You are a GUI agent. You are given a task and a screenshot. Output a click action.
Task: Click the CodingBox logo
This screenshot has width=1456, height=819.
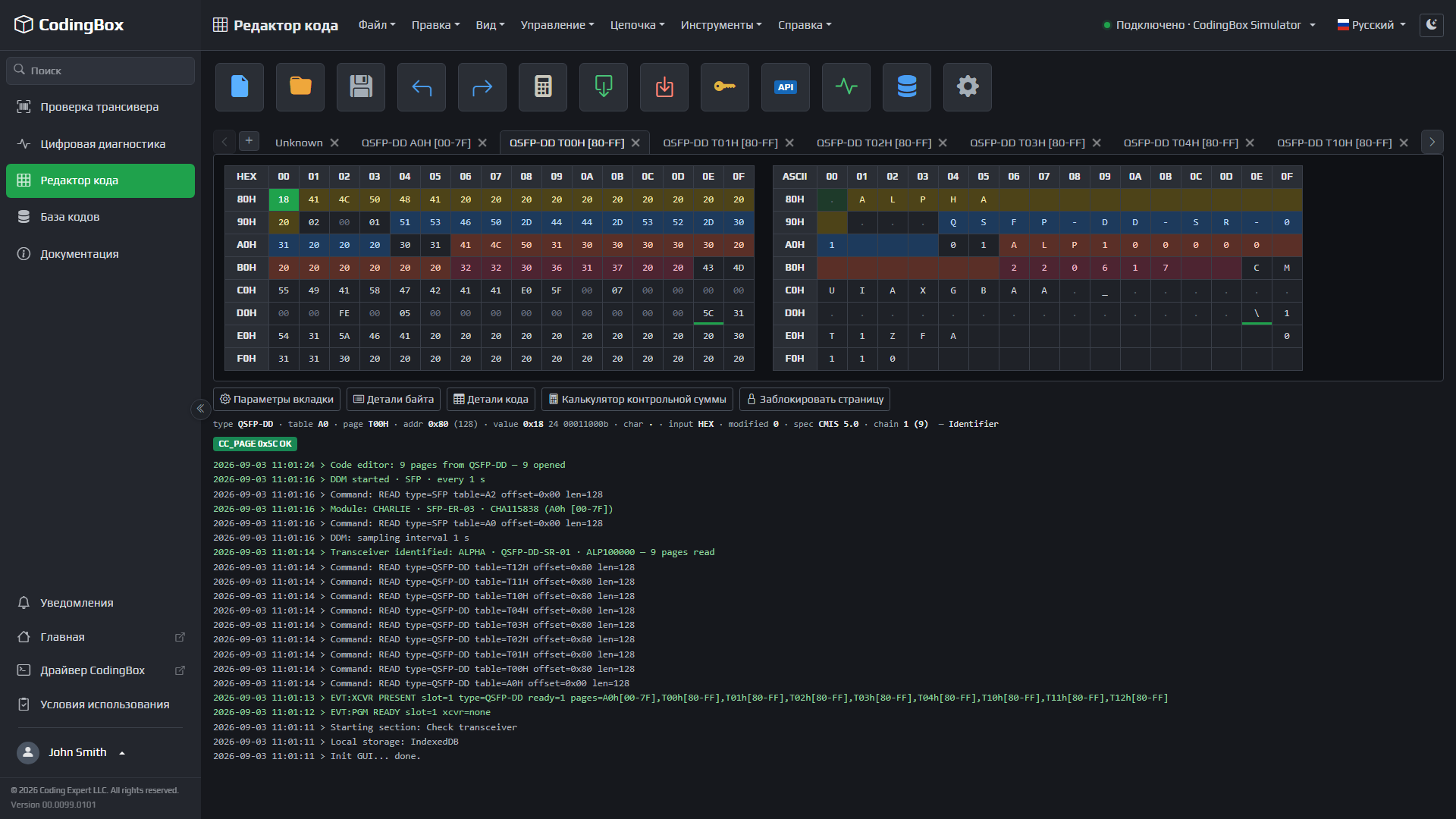point(68,25)
